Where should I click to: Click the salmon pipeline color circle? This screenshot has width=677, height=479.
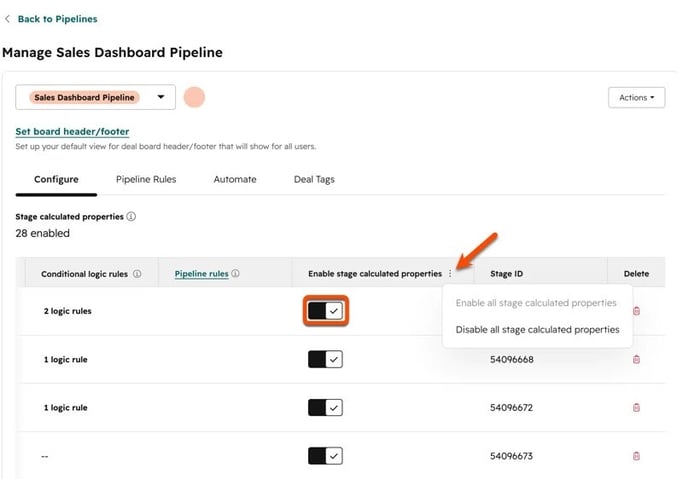194,97
